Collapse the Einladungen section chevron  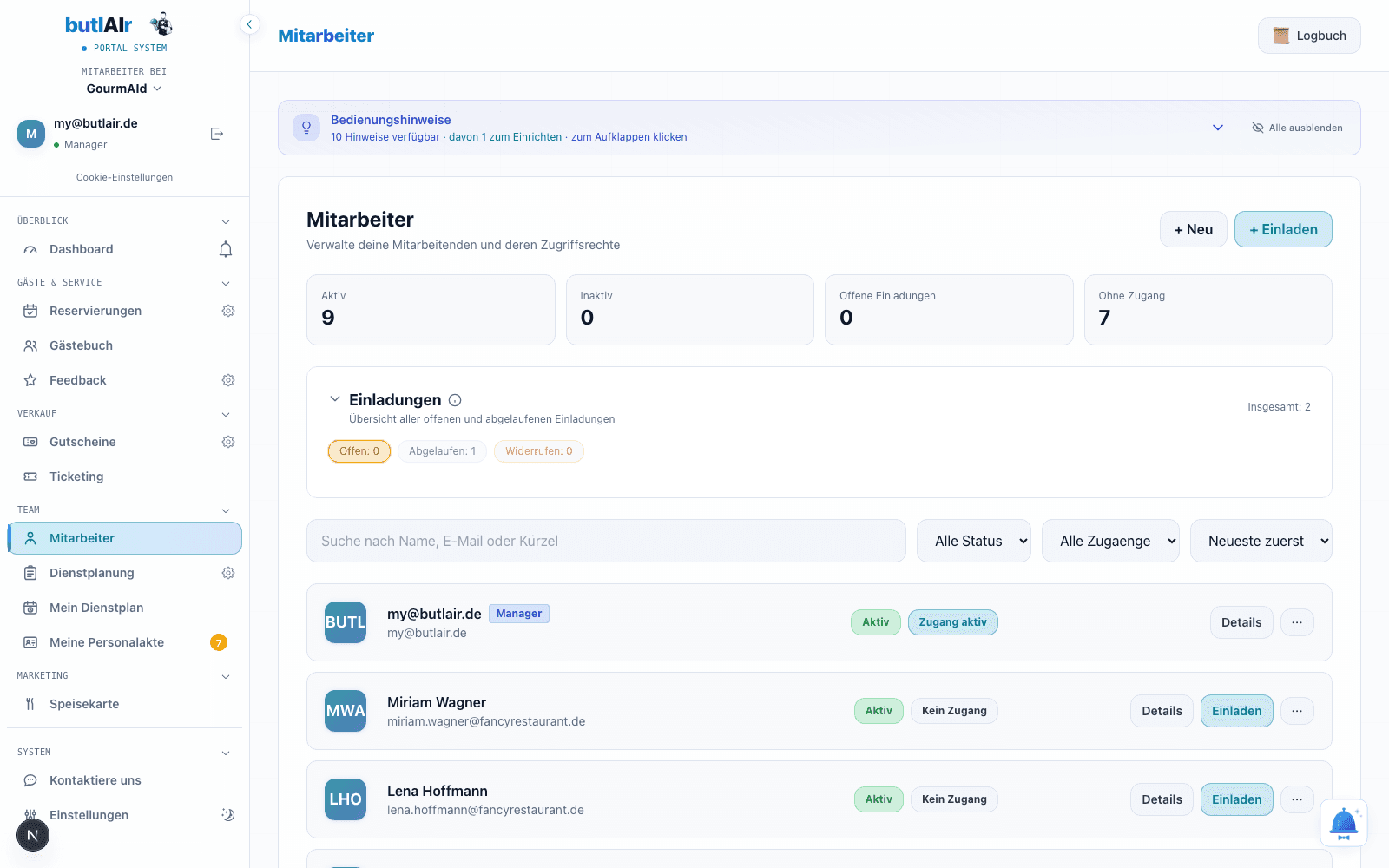click(334, 399)
